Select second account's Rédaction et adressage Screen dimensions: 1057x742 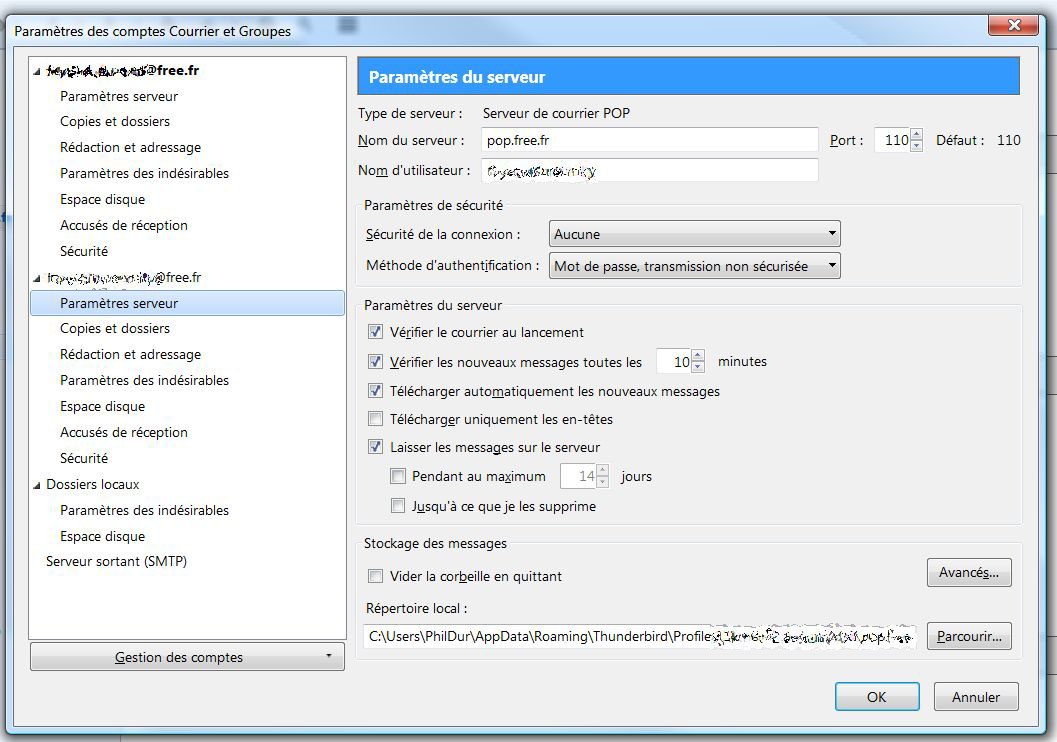(x=131, y=354)
